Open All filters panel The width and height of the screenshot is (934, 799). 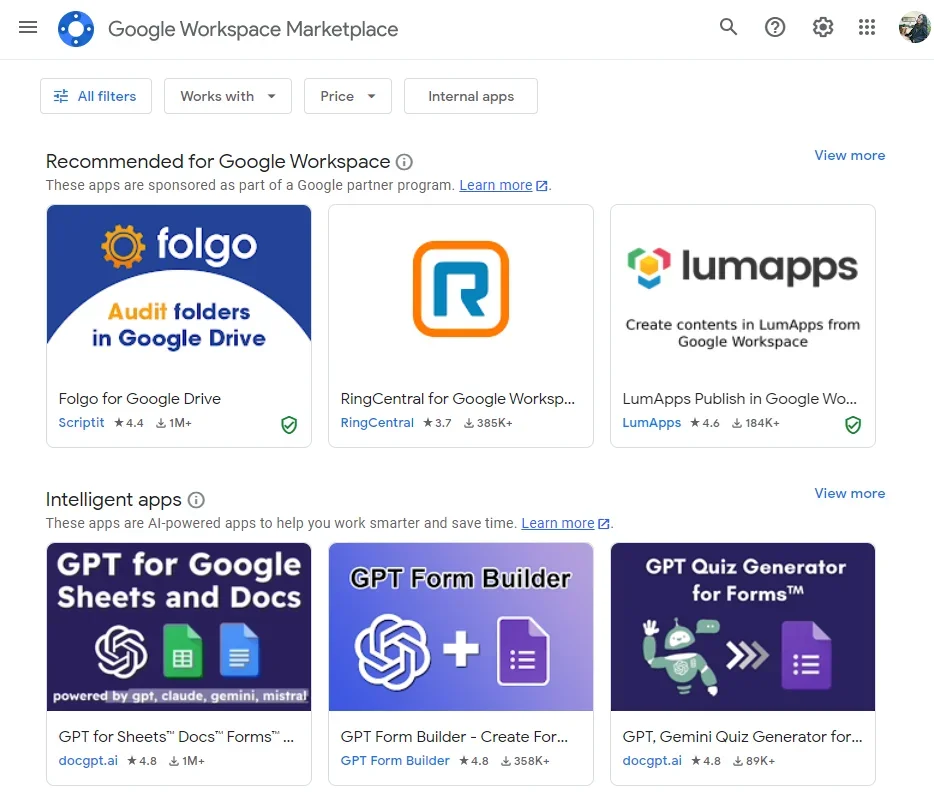96,96
